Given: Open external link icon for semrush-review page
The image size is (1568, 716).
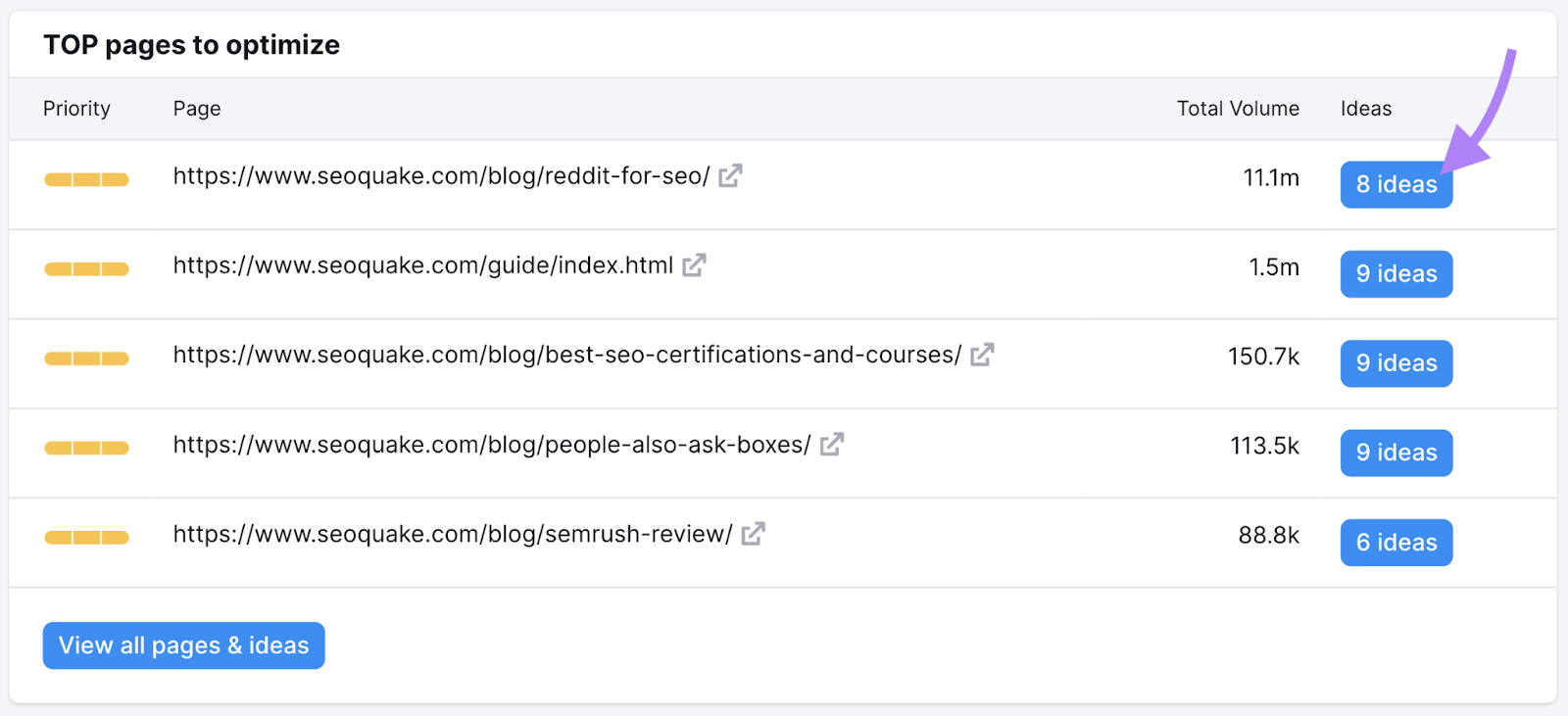Looking at the screenshot, I should pyautogui.click(x=753, y=534).
